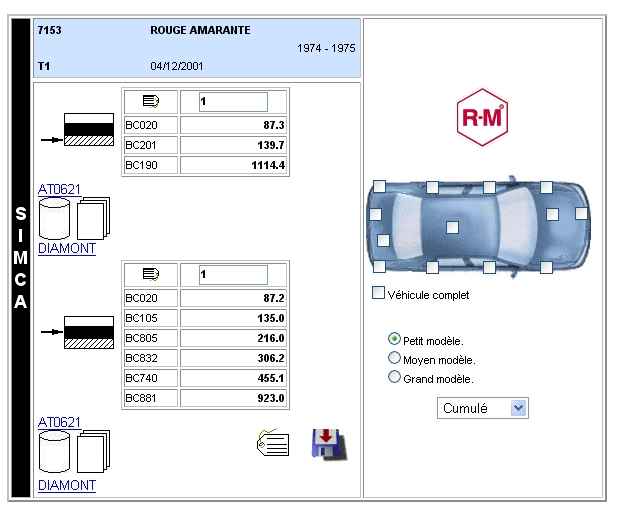This screenshot has height=510, width=618.
Task: Click the paint layer diagram beside the BC805 row
Action: (89, 332)
